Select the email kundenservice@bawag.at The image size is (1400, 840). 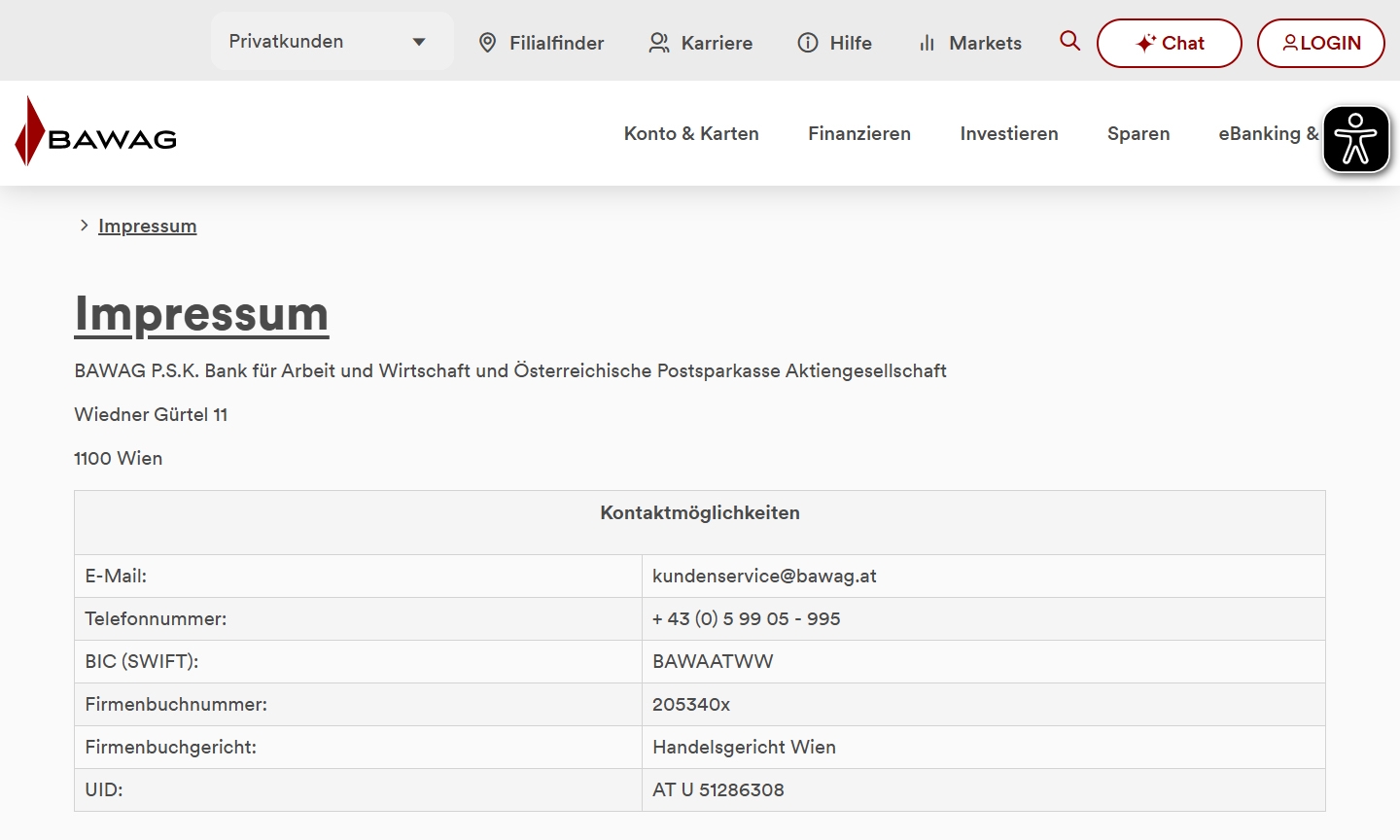[764, 576]
